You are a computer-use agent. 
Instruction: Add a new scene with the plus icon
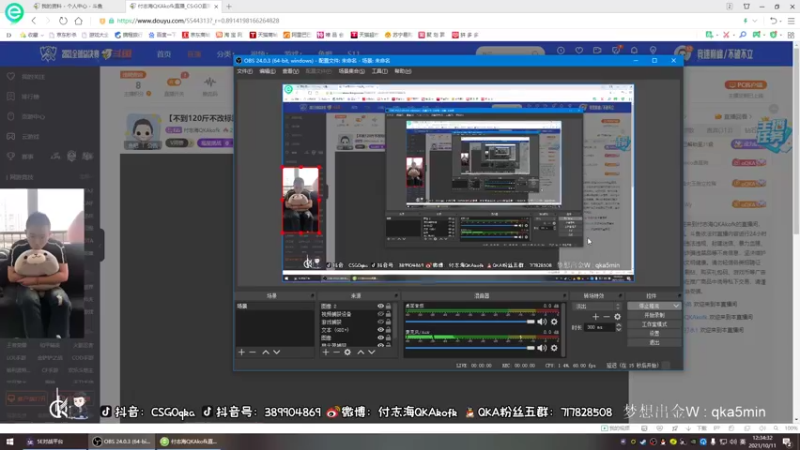241,352
